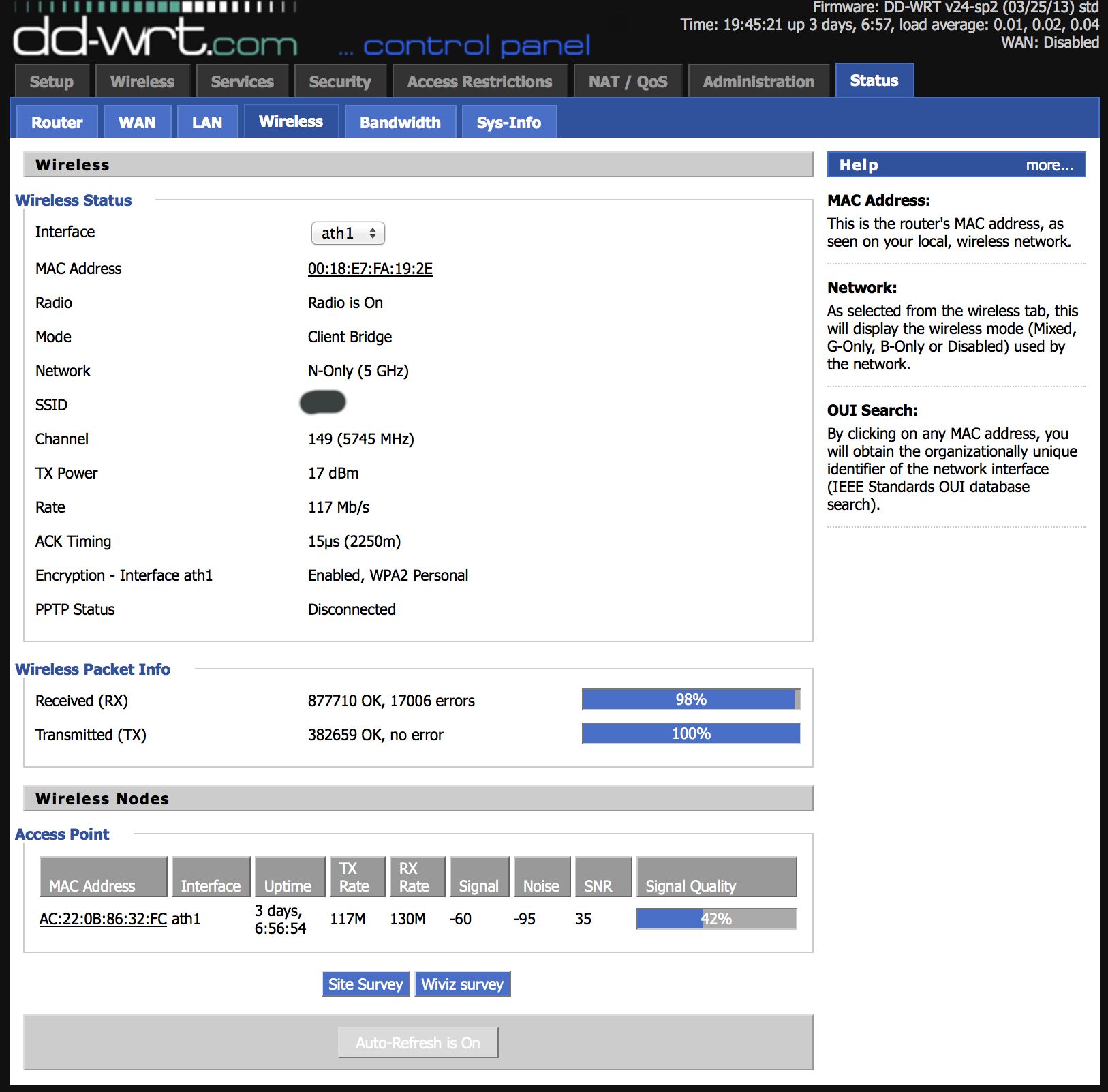Click the TX Rate column header
This screenshot has height=1092, width=1108.
(x=358, y=877)
